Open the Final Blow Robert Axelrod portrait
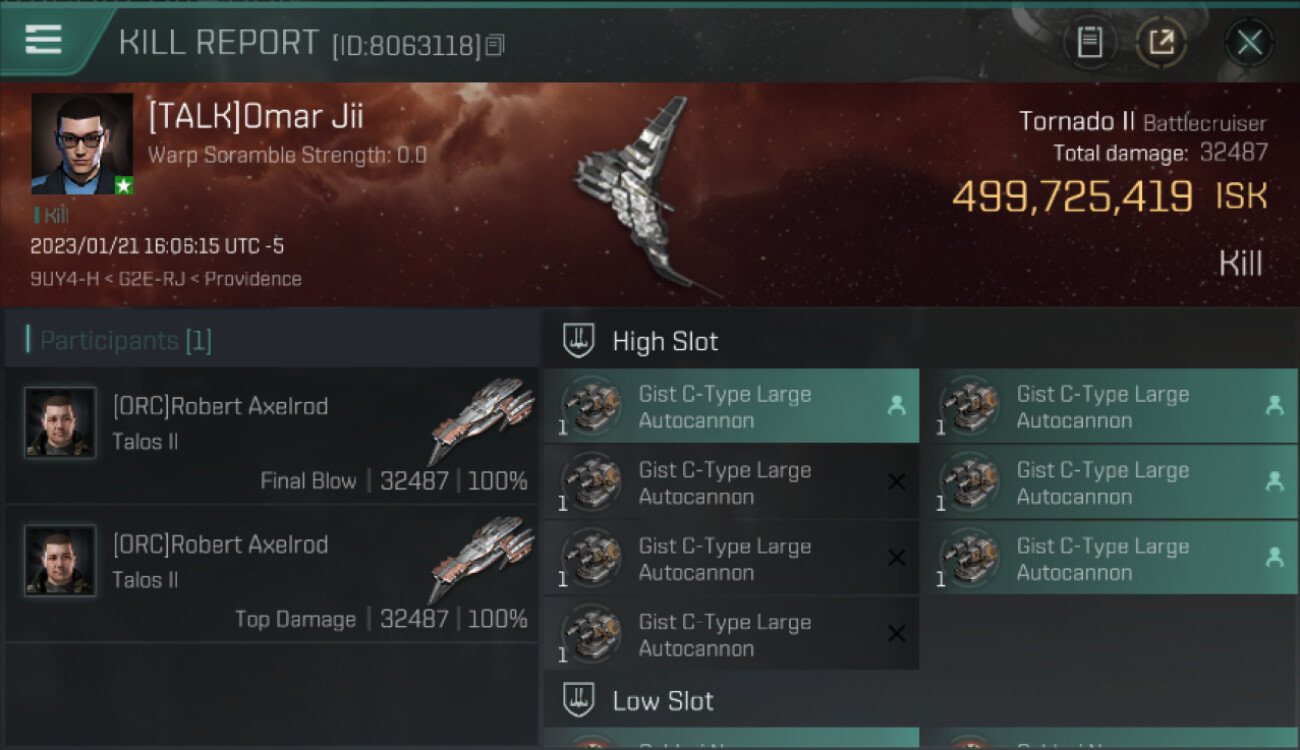 click(x=60, y=423)
